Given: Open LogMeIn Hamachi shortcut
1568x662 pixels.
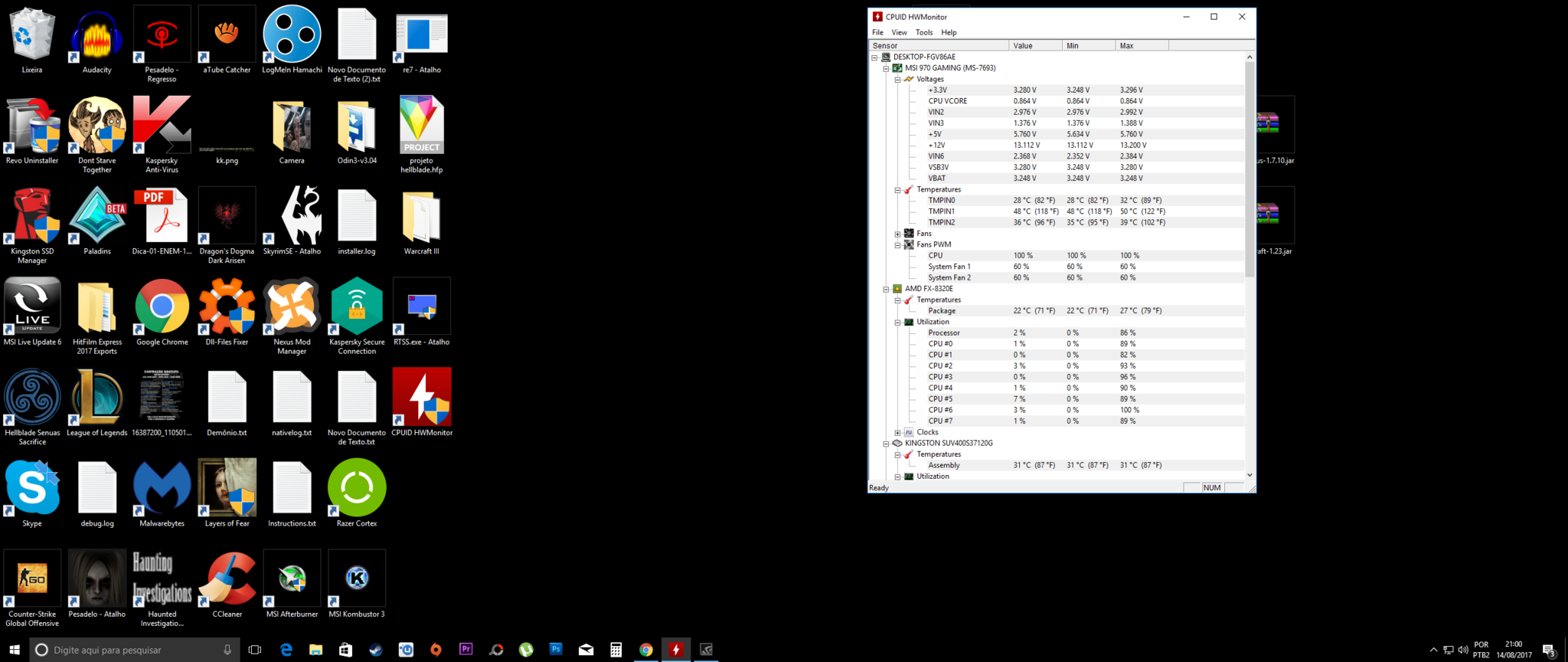Looking at the screenshot, I should (x=292, y=40).
